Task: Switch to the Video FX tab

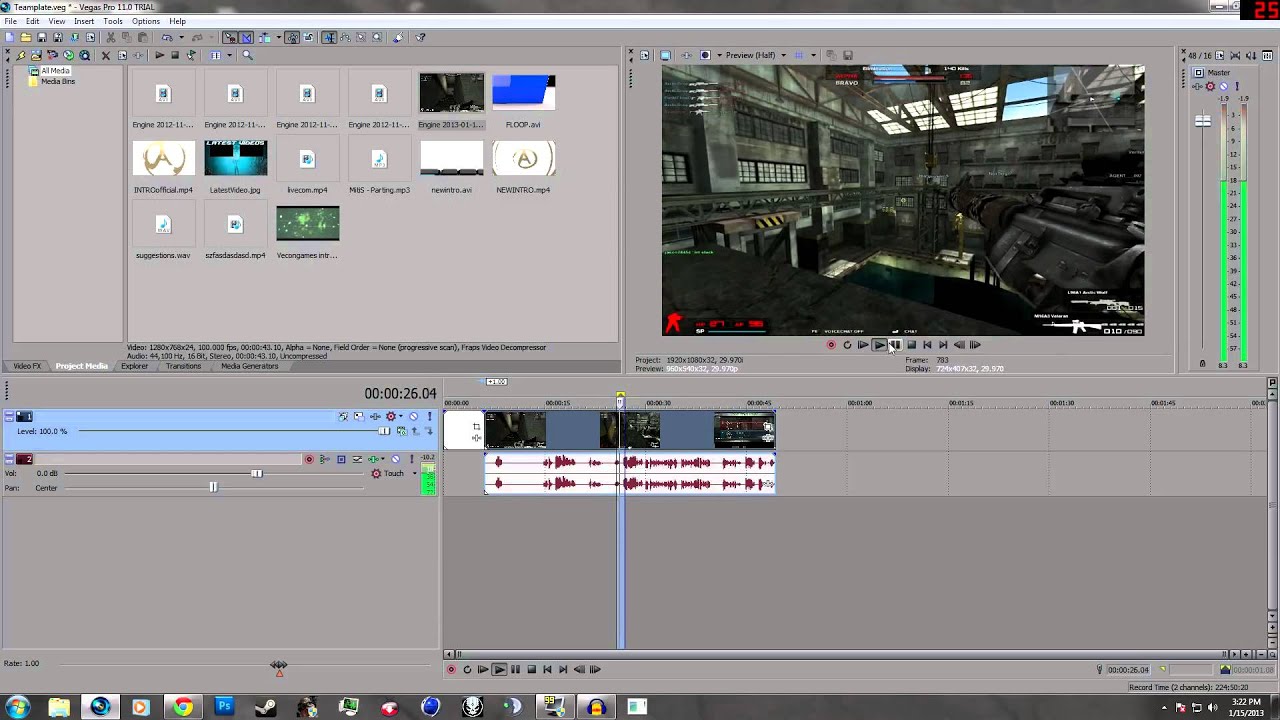Action: point(27,366)
